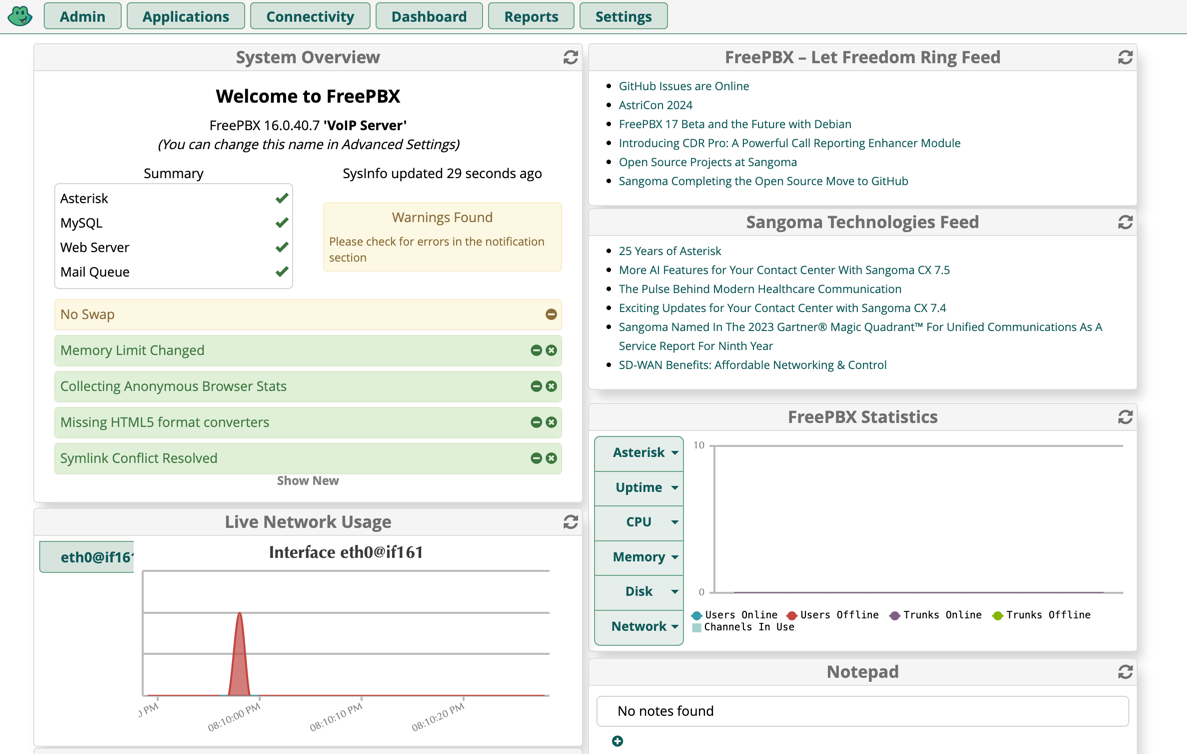Click the MySQL status checkmark
This screenshot has height=754, width=1187.
[282, 223]
